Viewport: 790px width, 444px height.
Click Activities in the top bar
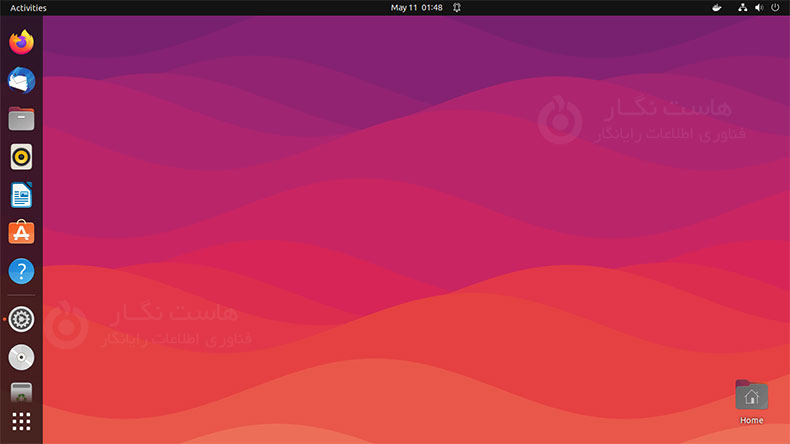tap(28, 8)
